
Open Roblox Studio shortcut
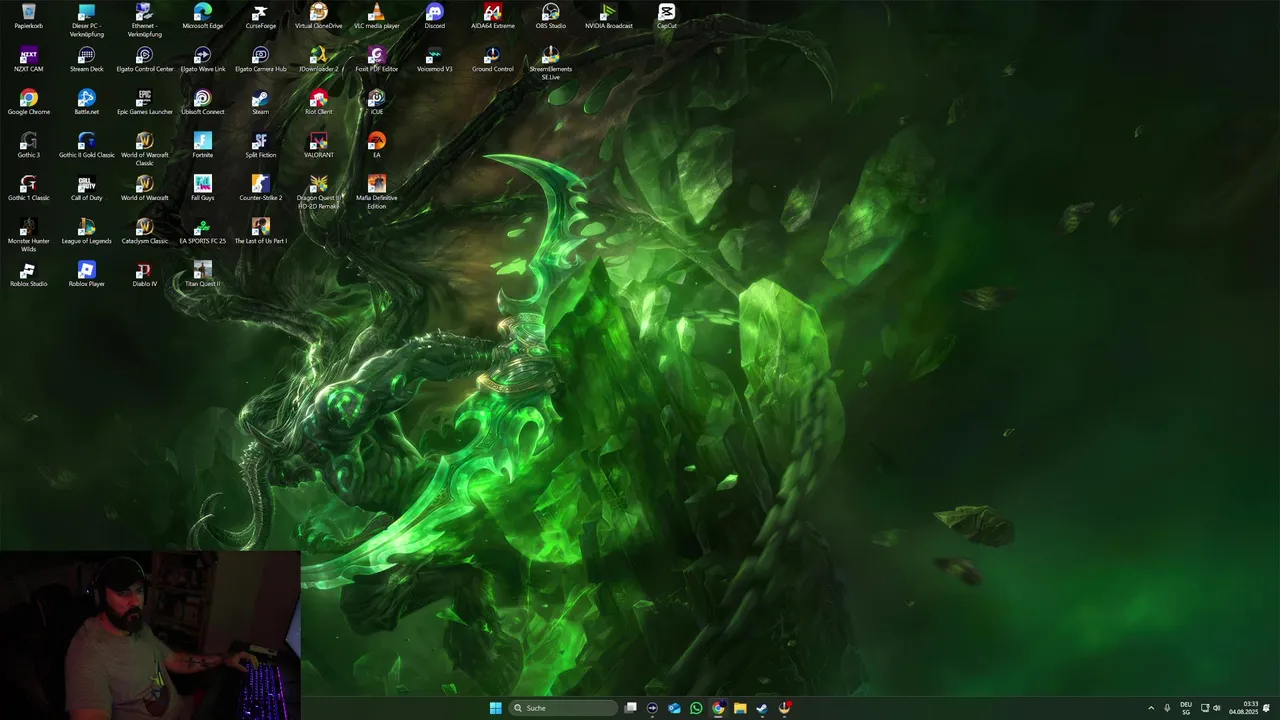(x=29, y=274)
